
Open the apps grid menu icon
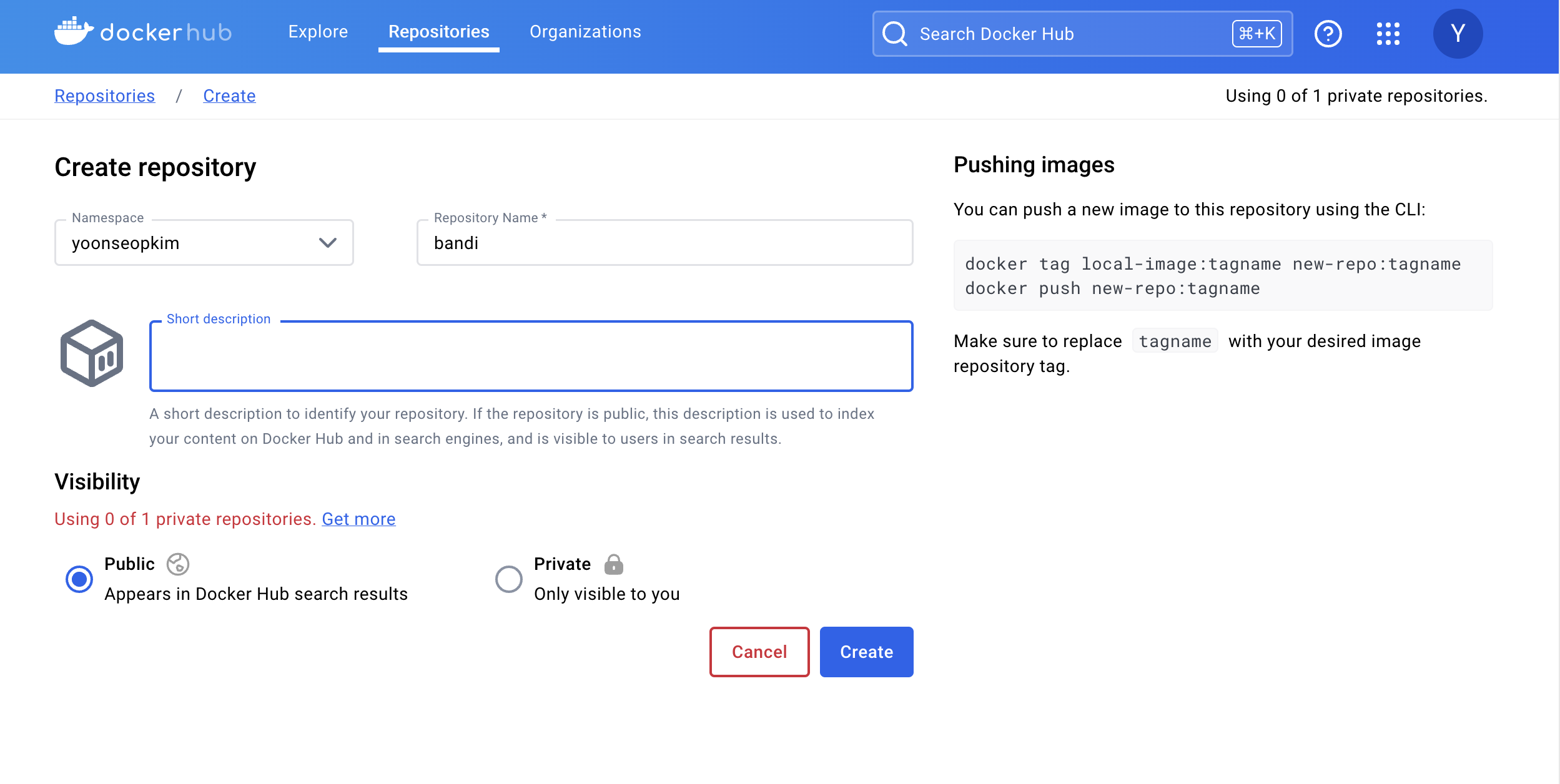(x=1388, y=34)
